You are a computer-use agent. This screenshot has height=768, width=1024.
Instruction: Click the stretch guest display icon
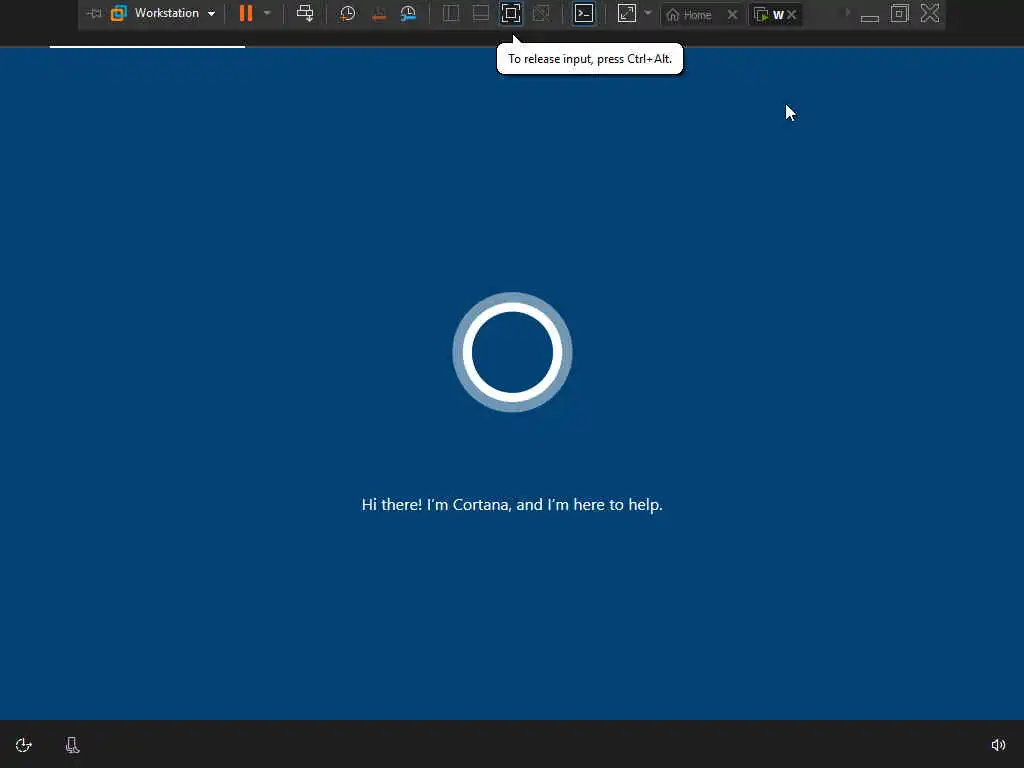(626, 13)
